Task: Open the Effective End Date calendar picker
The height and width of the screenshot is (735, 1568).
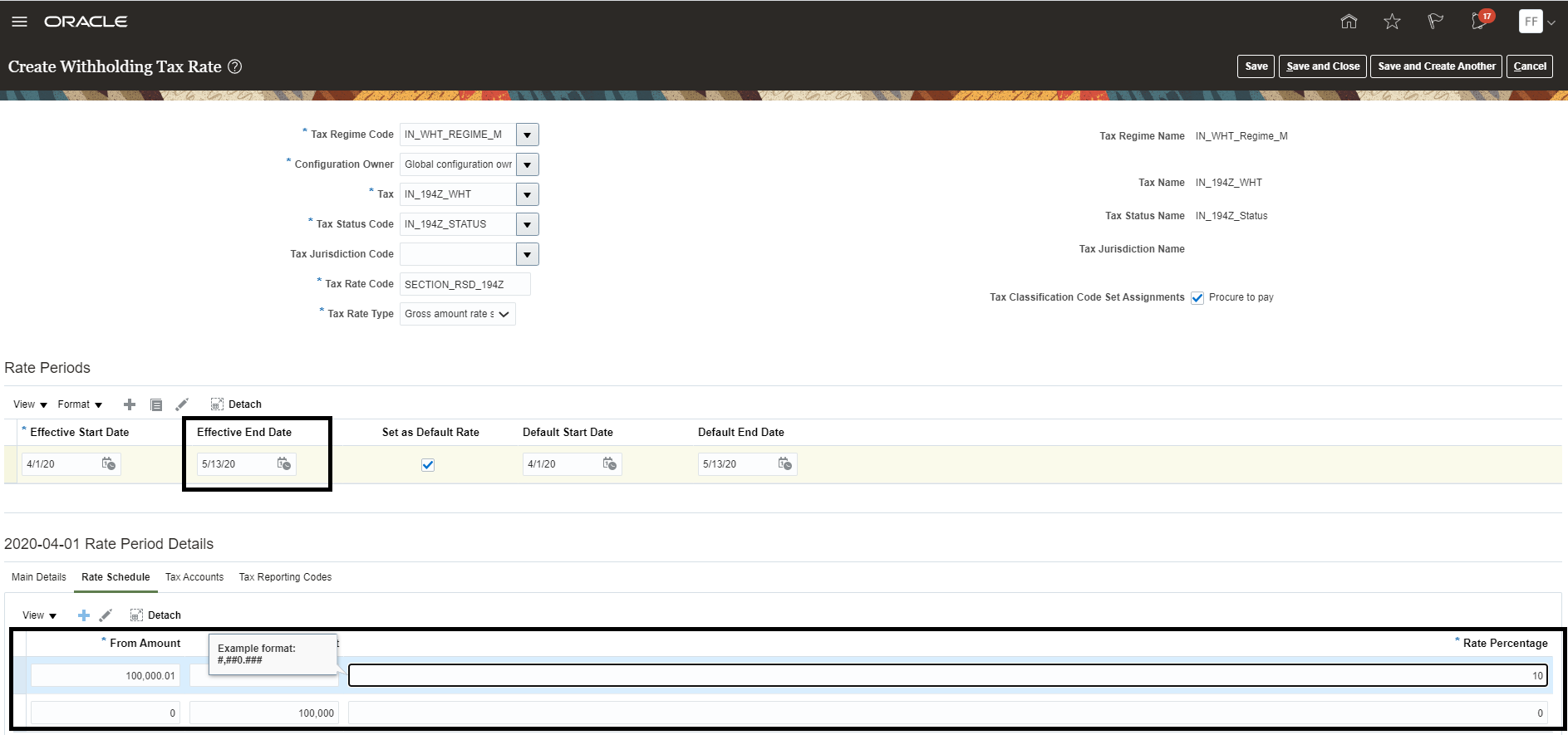Action: pos(284,463)
